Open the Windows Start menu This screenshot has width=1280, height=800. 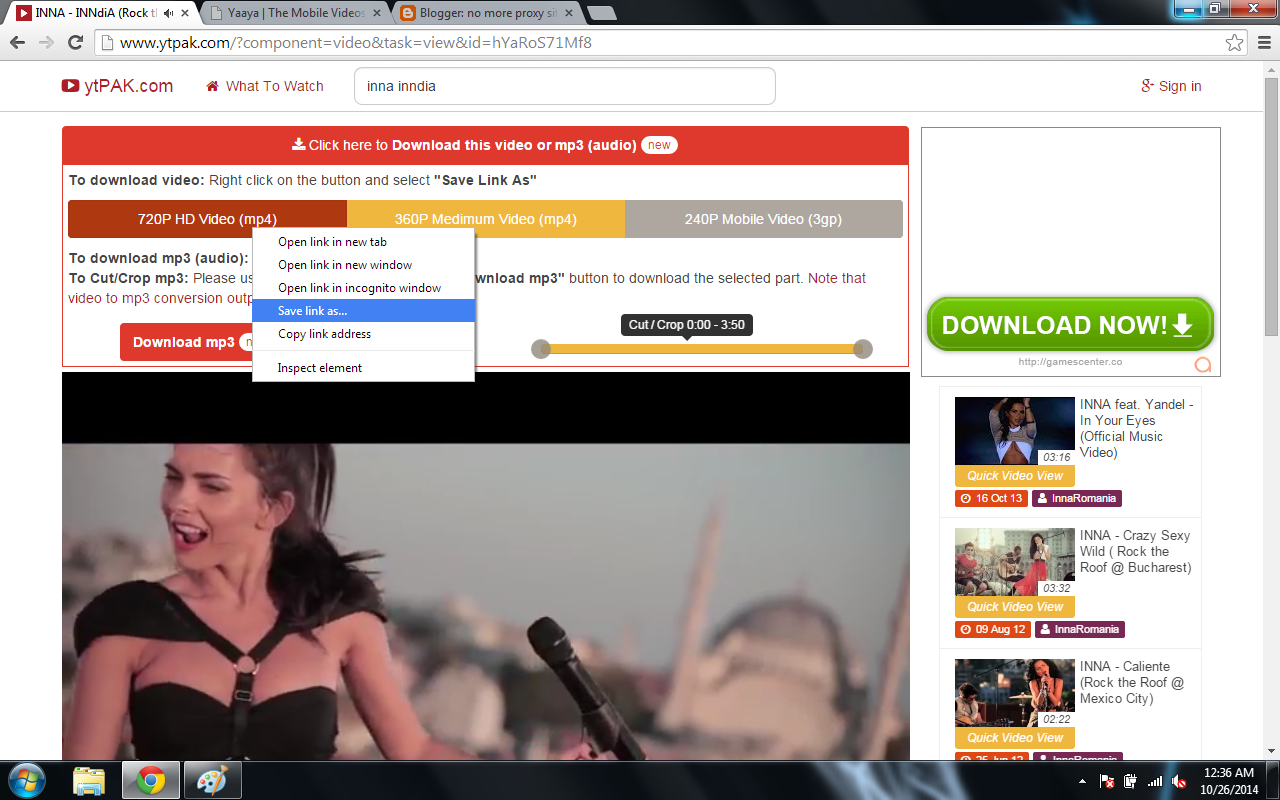click(26, 780)
